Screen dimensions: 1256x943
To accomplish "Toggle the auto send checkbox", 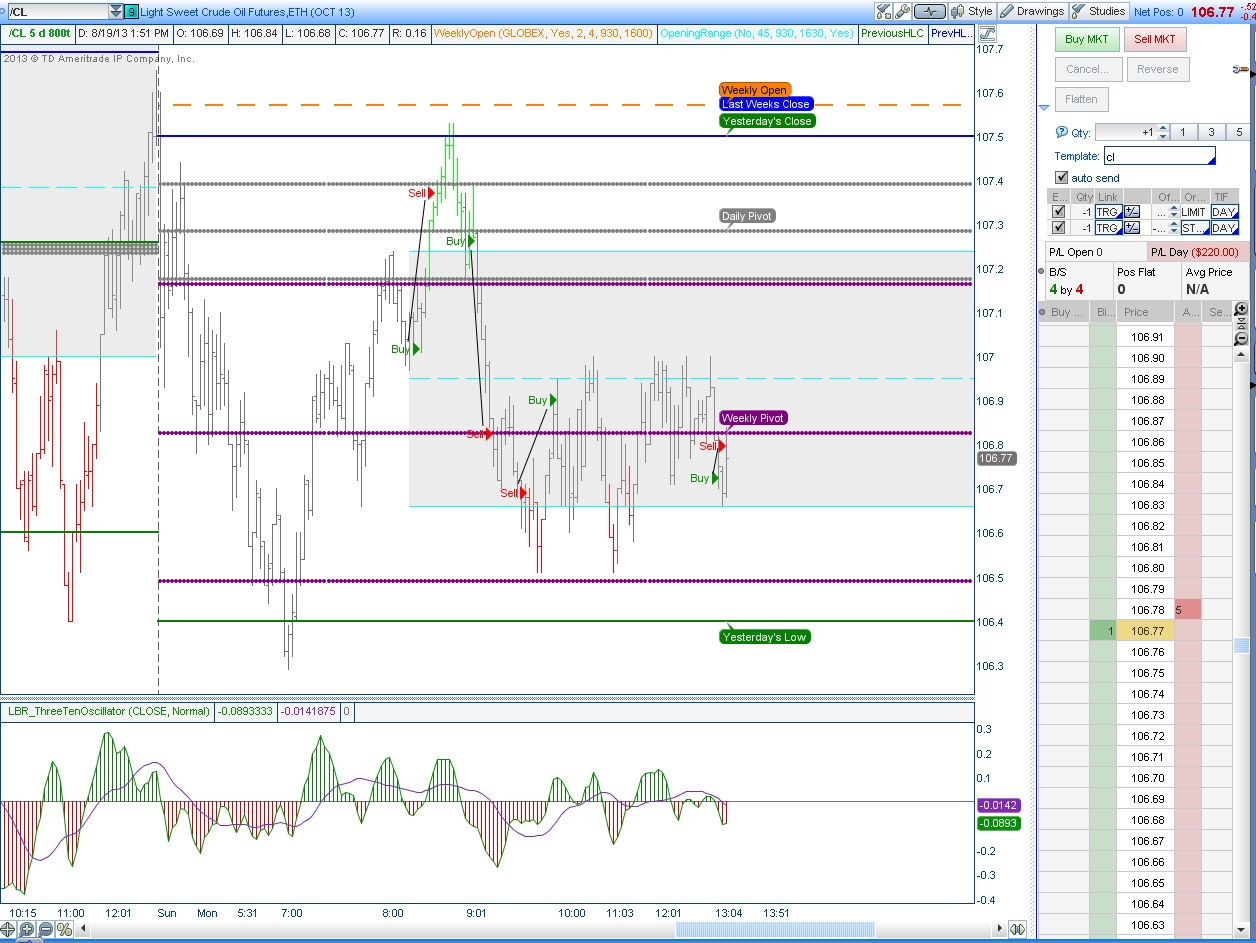I will pyautogui.click(x=1062, y=178).
